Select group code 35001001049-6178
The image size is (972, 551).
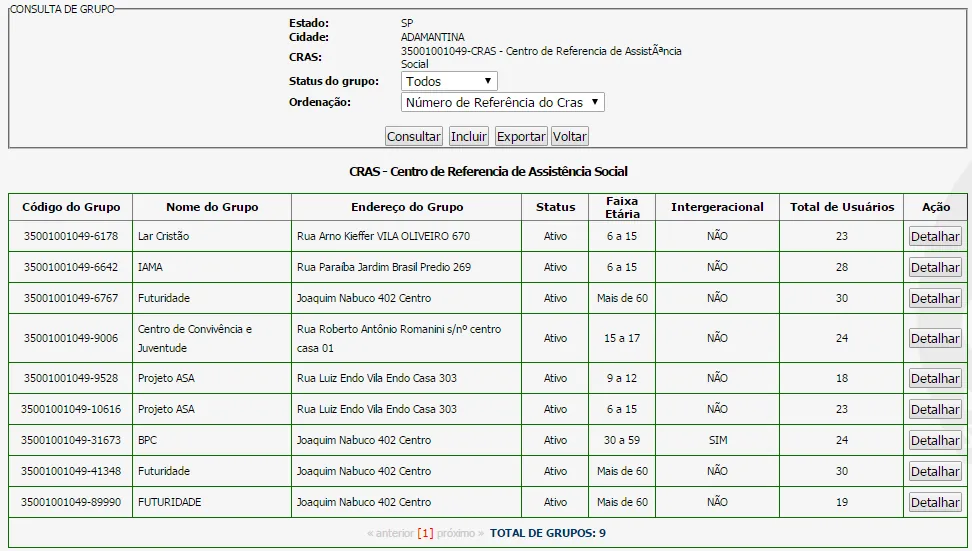coord(71,236)
